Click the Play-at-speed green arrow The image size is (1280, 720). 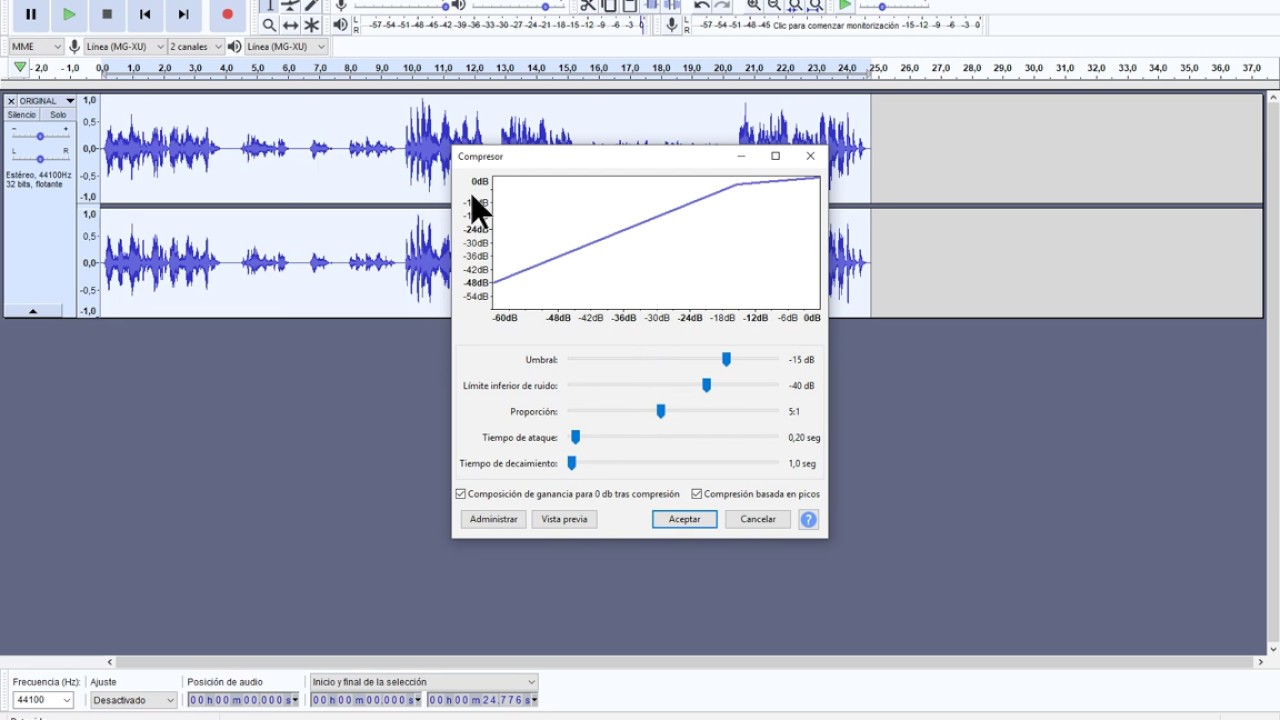[845, 5]
